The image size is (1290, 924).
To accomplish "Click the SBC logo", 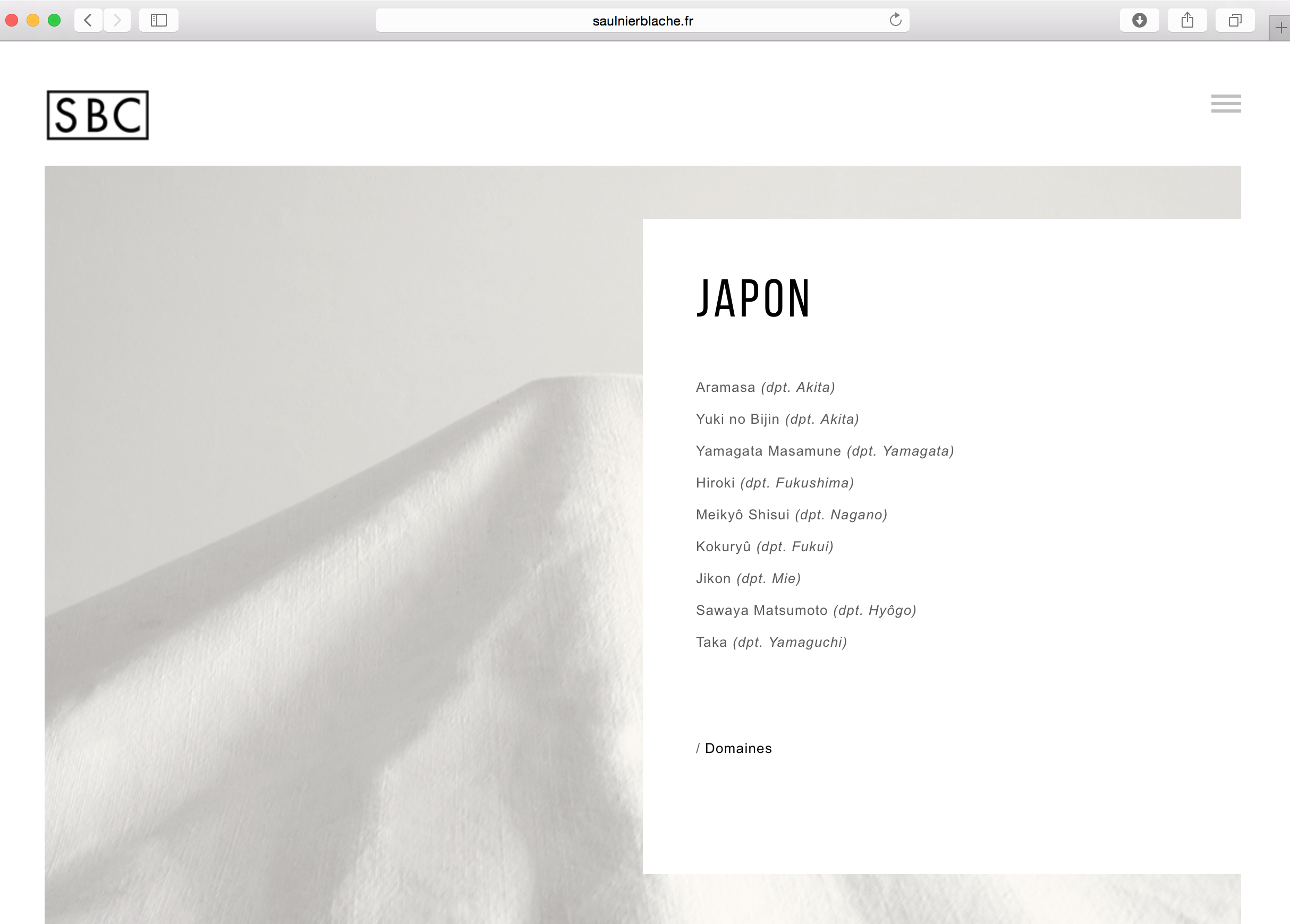I will [x=98, y=115].
